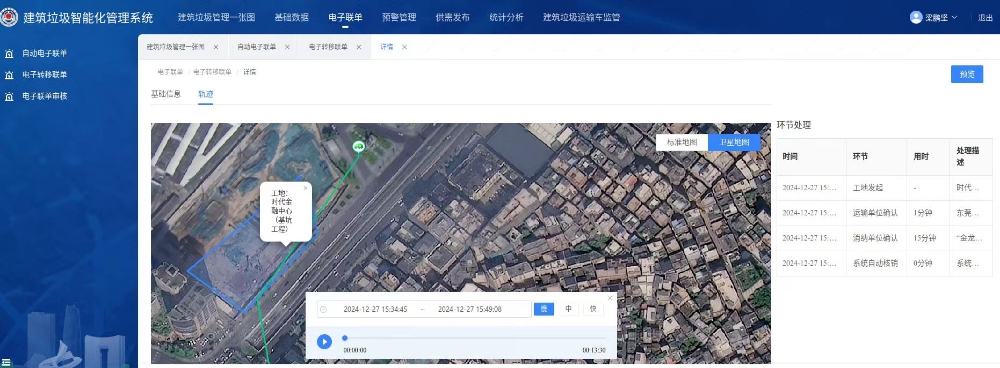Play the track replay

324,342
